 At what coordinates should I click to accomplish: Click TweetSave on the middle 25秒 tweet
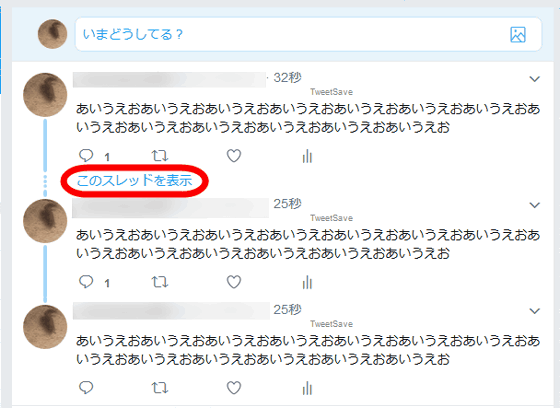click(x=331, y=218)
